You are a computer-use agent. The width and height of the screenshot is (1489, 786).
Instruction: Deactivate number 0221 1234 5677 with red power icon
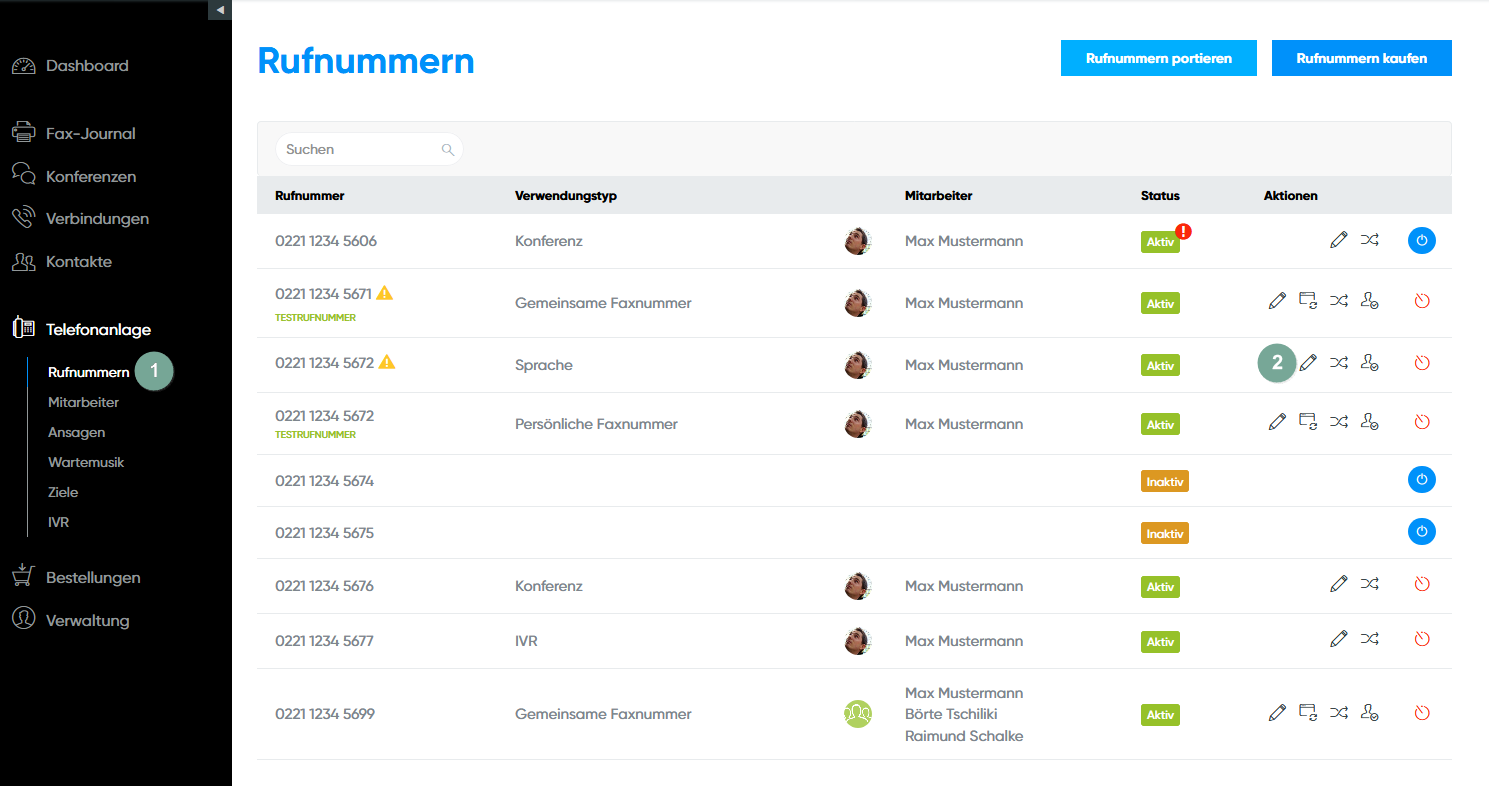point(1422,639)
